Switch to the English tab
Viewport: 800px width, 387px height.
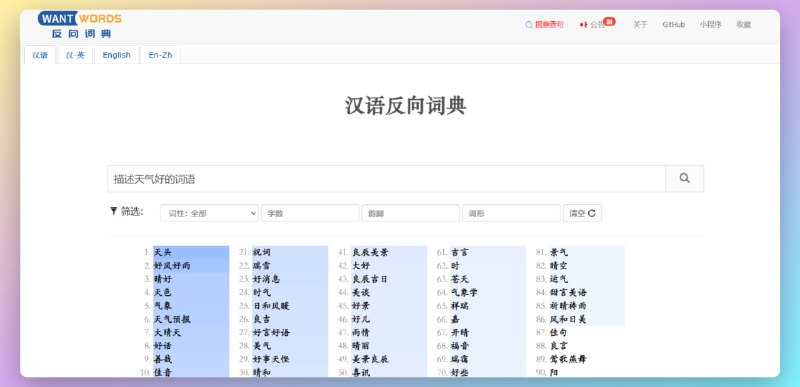click(x=116, y=55)
